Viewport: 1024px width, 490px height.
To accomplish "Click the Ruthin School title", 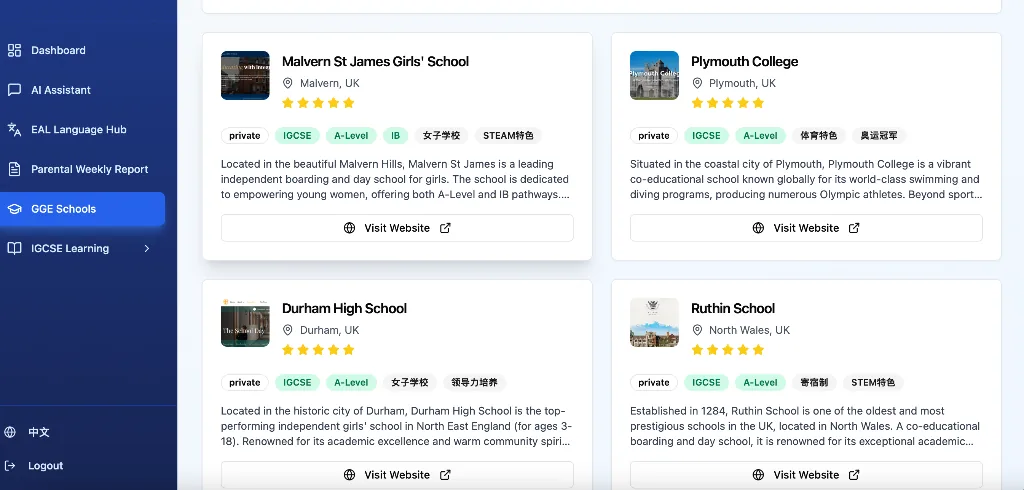I will (733, 308).
